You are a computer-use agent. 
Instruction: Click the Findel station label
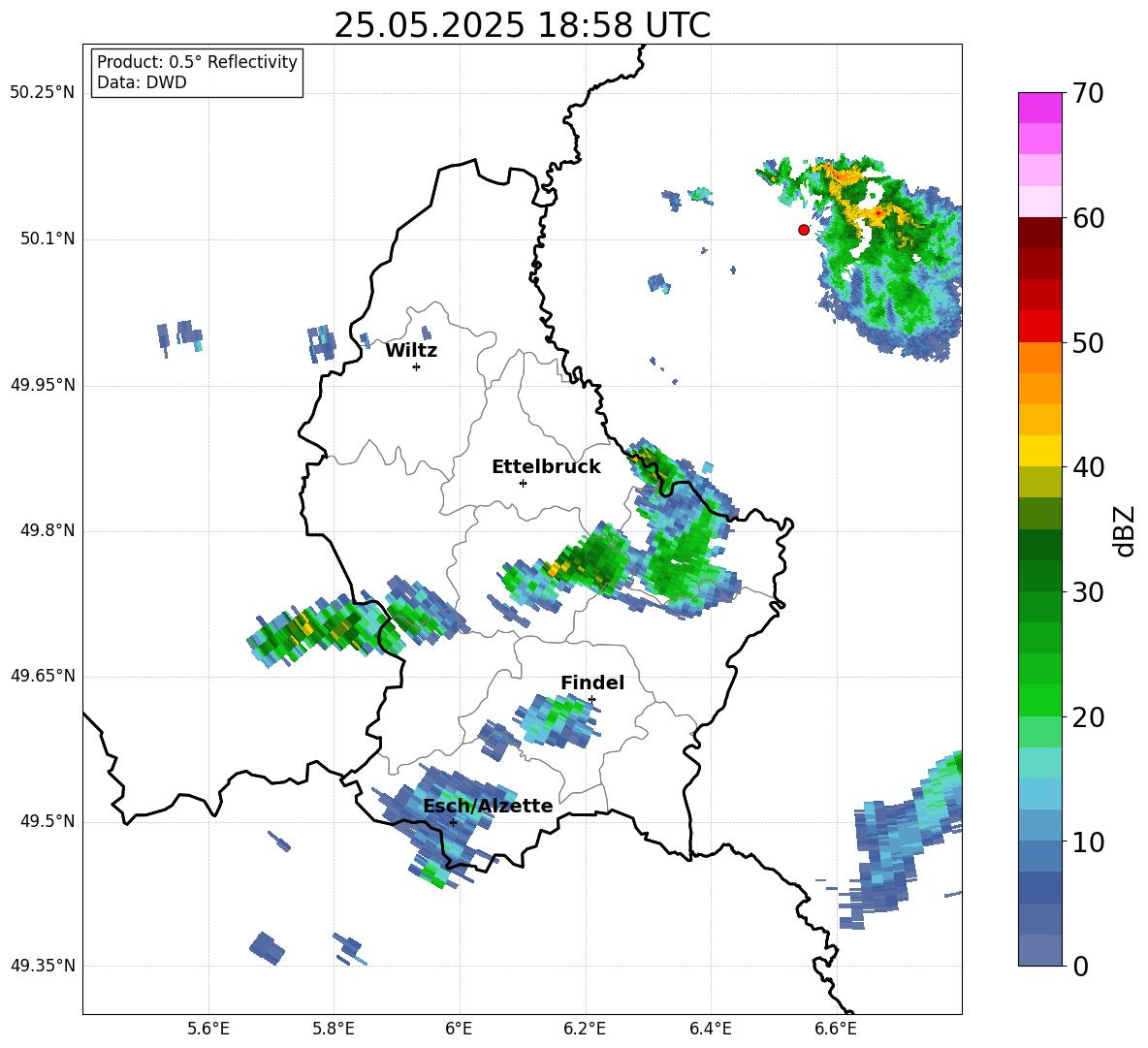click(592, 683)
